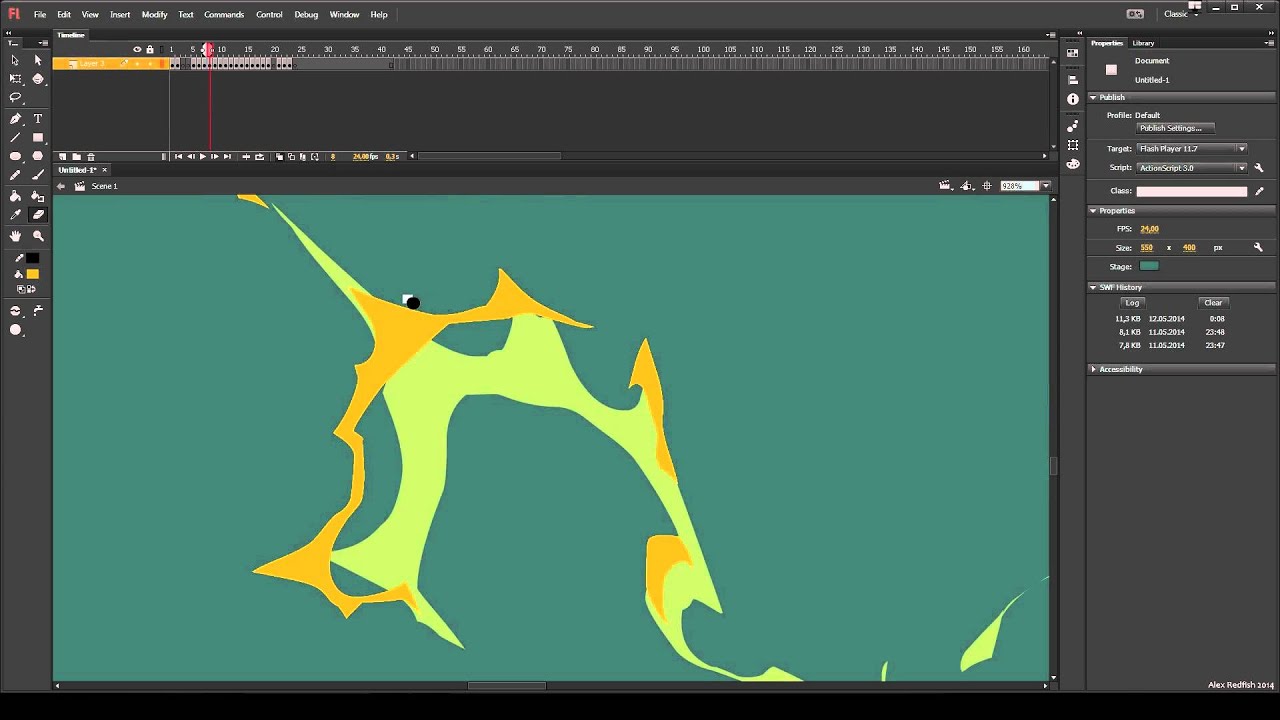Toggle lock for all layers

coord(150,49)
